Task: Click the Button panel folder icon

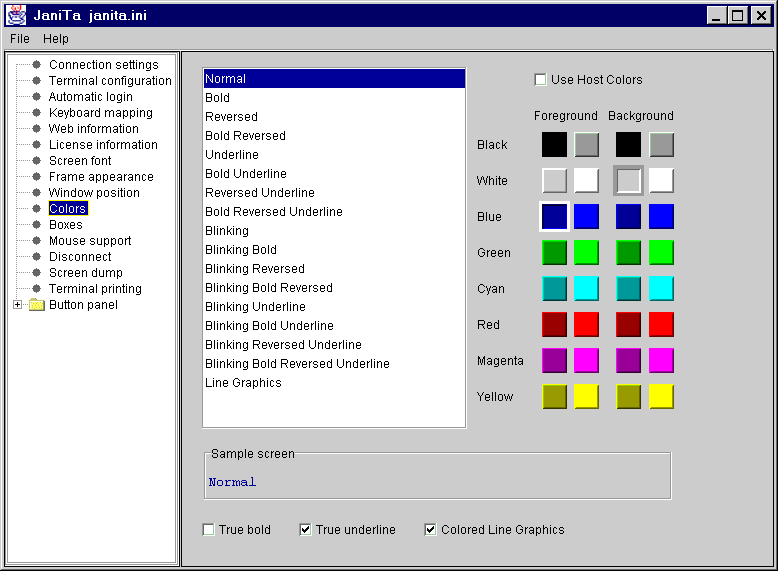Action: point(37,305)
